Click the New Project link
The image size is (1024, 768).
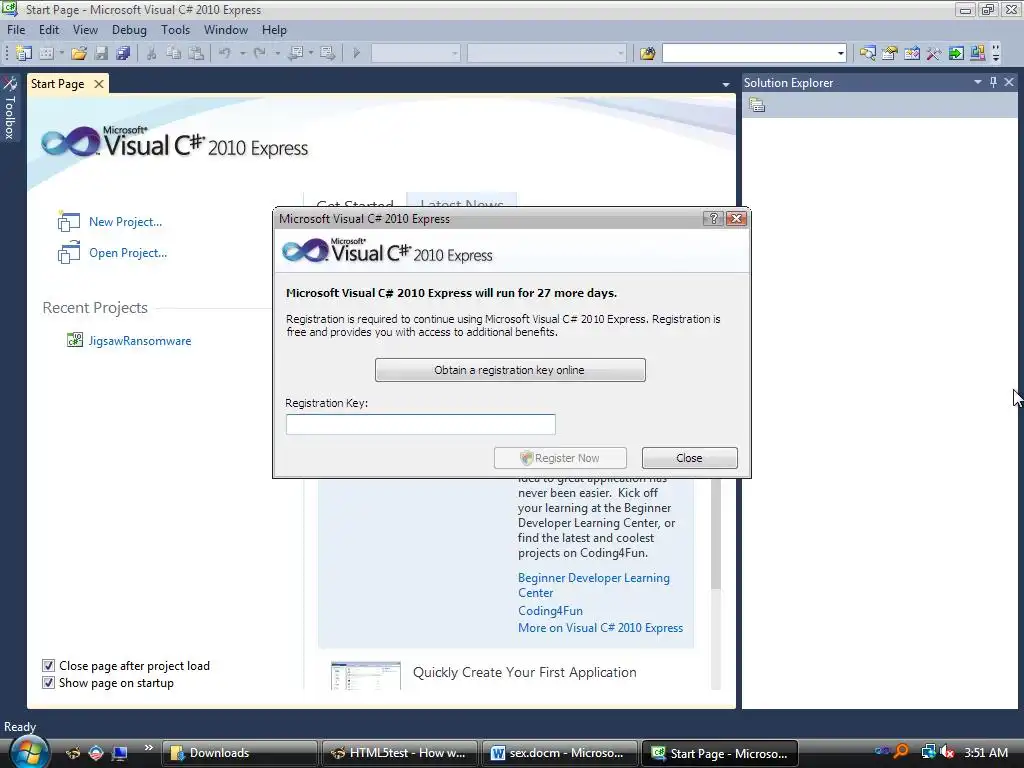(x=125, y=222)
